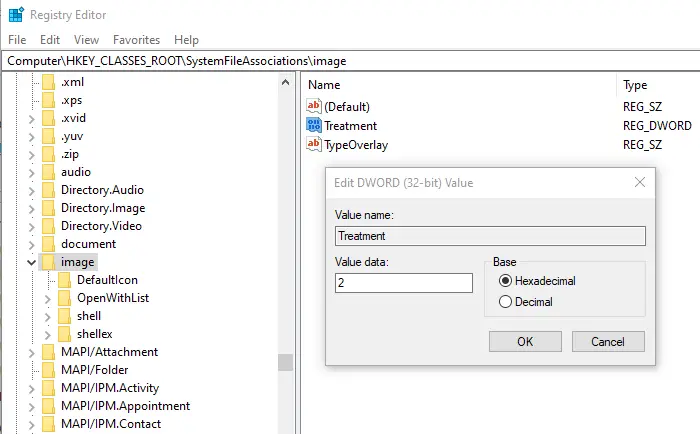Screen dimensions: 700x434
Task: Click the shellex folder icon
Action: 66,334
